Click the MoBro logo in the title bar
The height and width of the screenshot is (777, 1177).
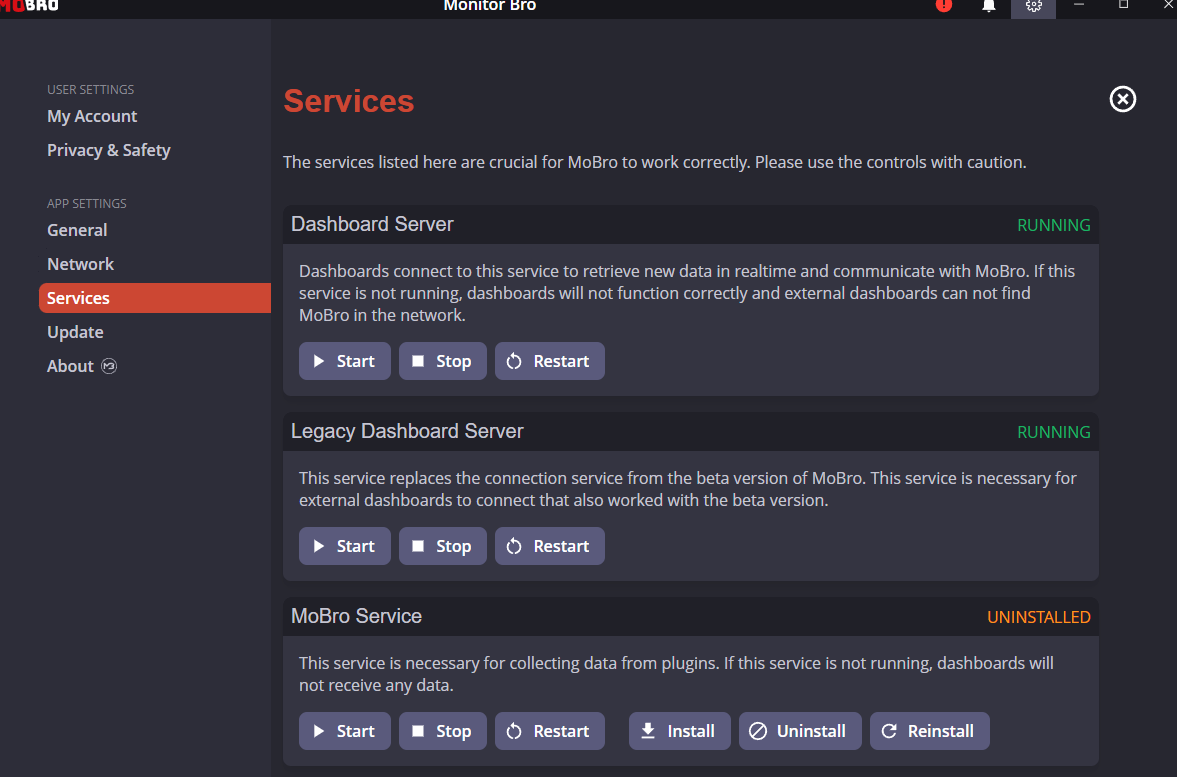[29, 5]
